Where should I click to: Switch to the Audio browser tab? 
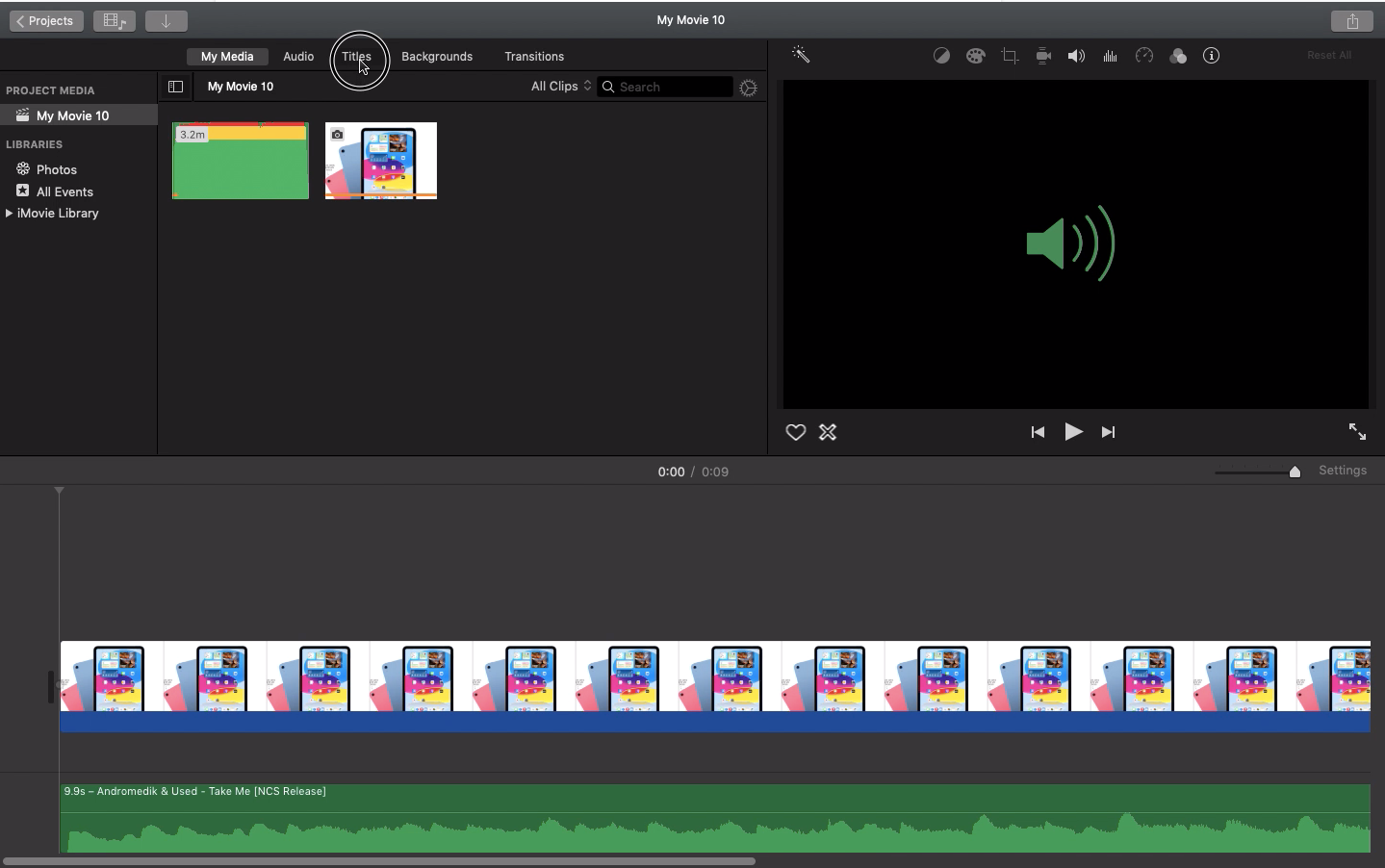298,57
